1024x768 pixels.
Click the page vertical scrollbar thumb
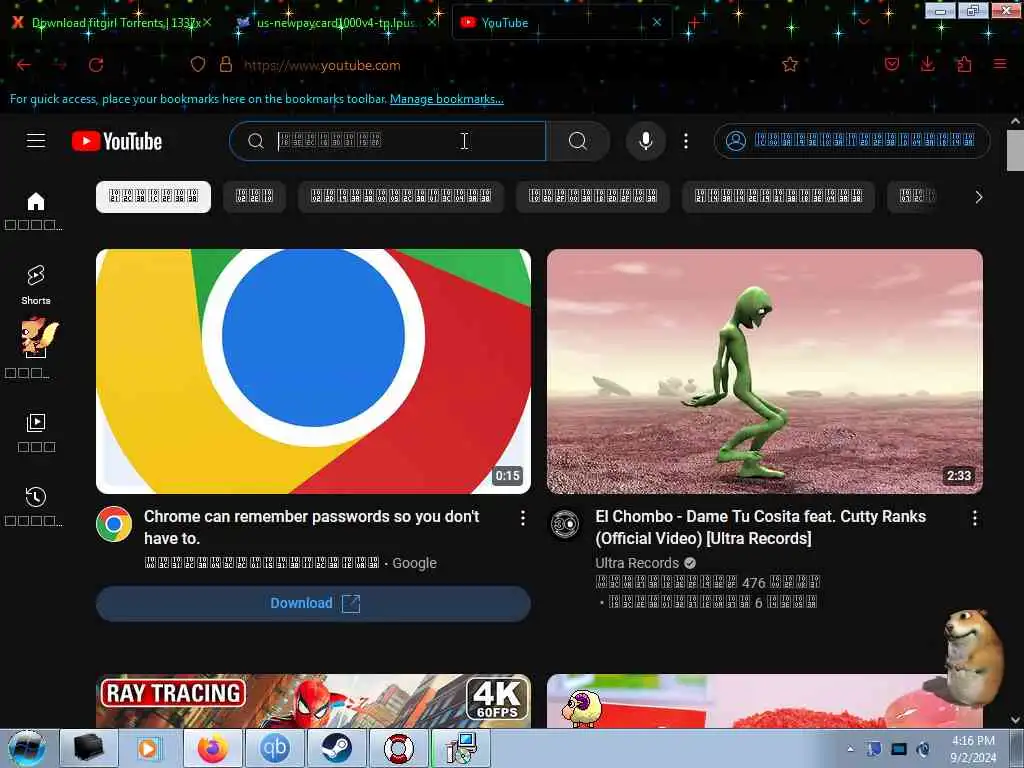pos(1015,150)
